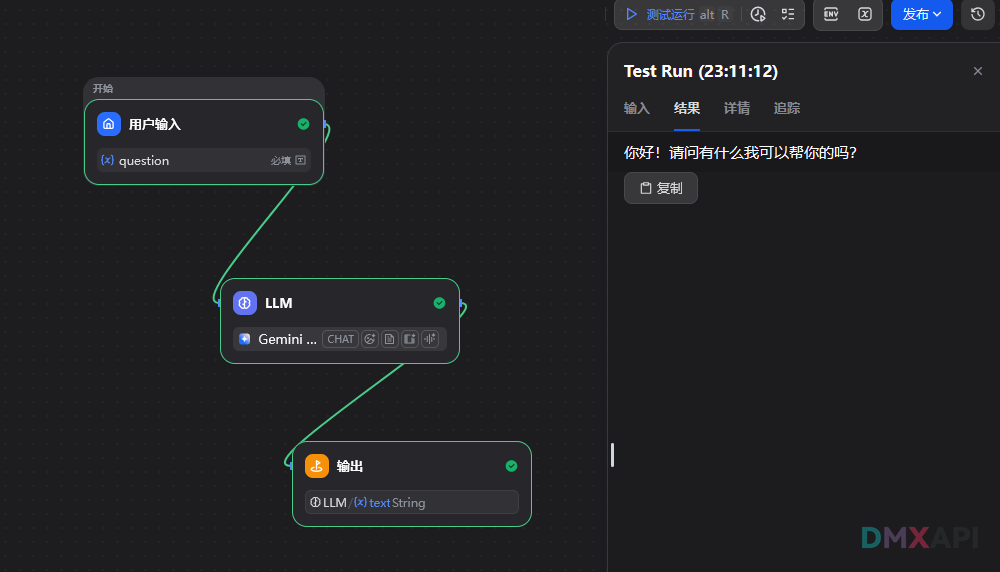Viewport: 1000px width, 572px height.
Task: Switch to the 输入 tab
Action: (637, 108)
